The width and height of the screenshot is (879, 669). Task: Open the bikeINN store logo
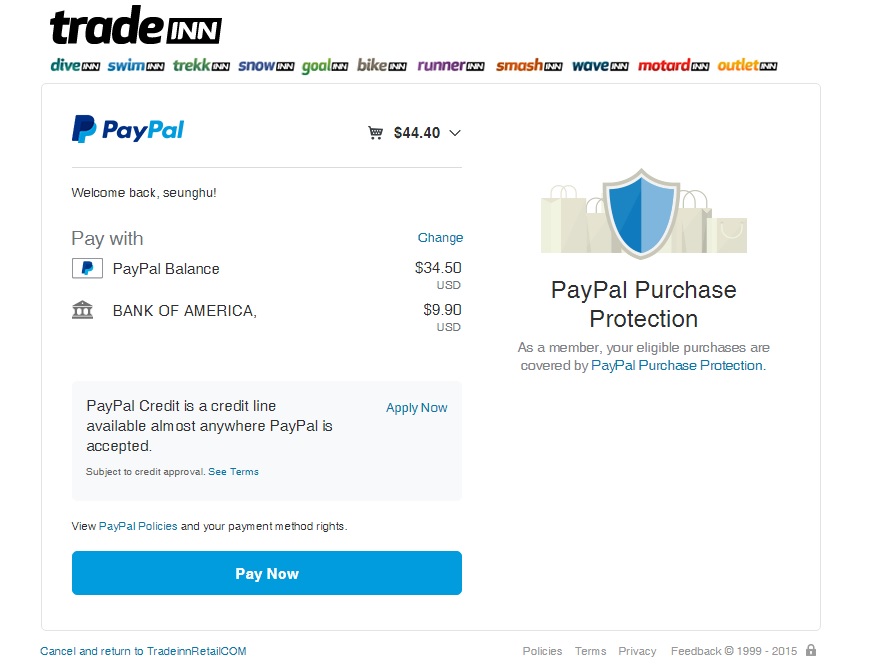tap(382, 66)
